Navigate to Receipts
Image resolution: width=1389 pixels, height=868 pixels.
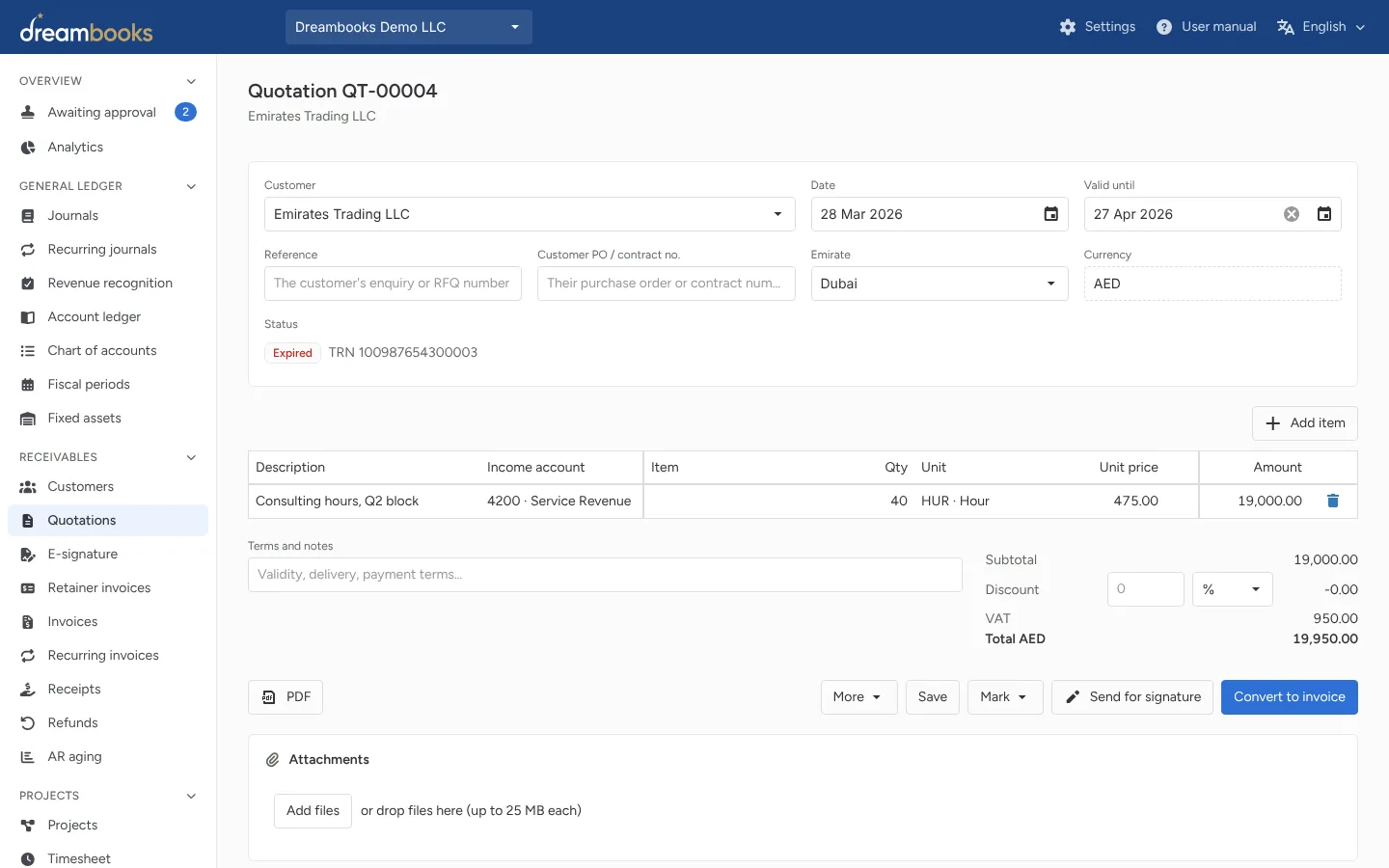(108, 690)
